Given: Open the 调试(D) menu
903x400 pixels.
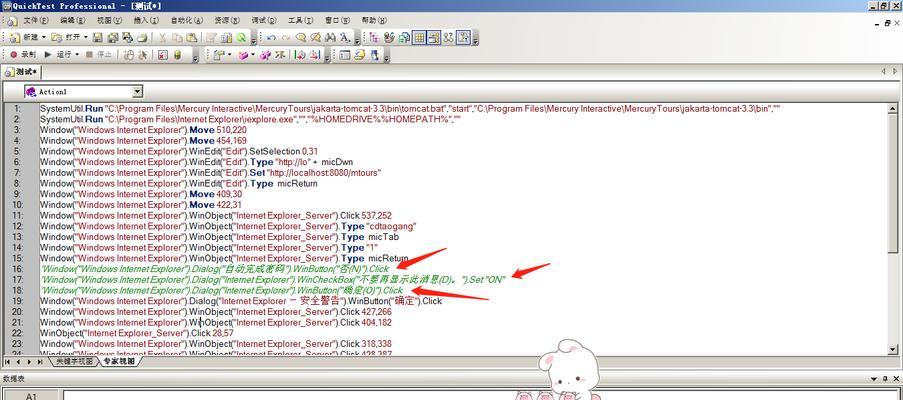Looking at the screenshot, I should pos(264,20).
